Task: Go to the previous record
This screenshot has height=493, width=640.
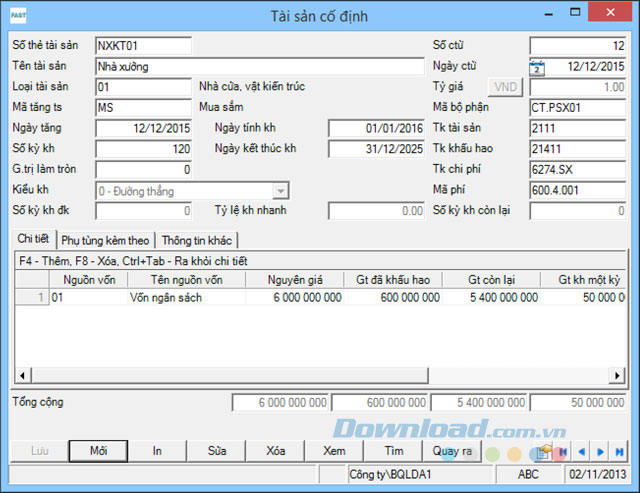Action: tap(581, 452)
